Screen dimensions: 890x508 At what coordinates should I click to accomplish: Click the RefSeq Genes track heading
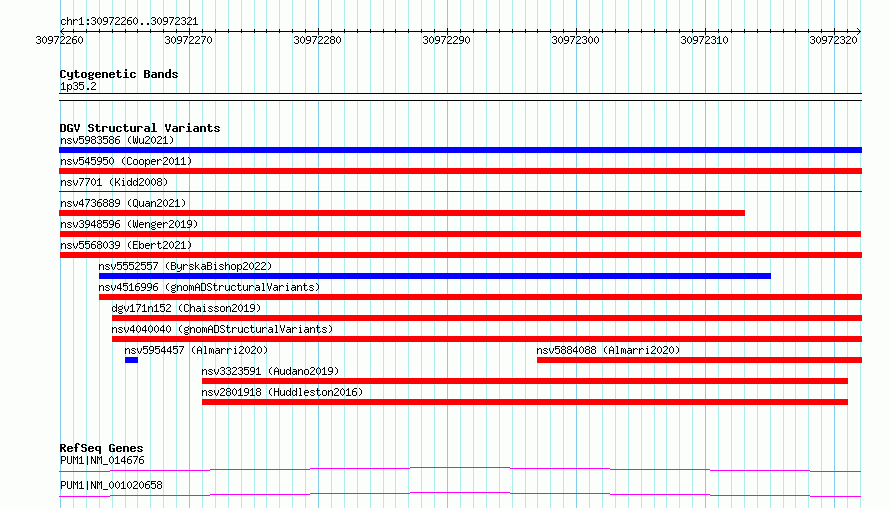point(101,448)
